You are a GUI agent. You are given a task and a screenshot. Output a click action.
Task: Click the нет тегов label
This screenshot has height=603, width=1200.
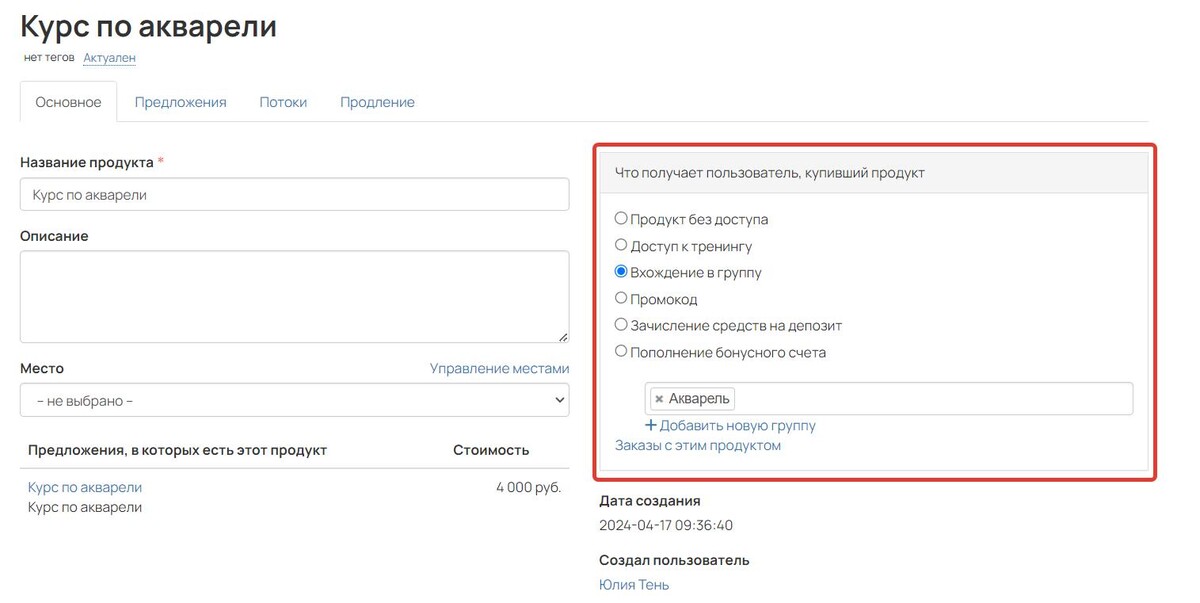(49, 58)
